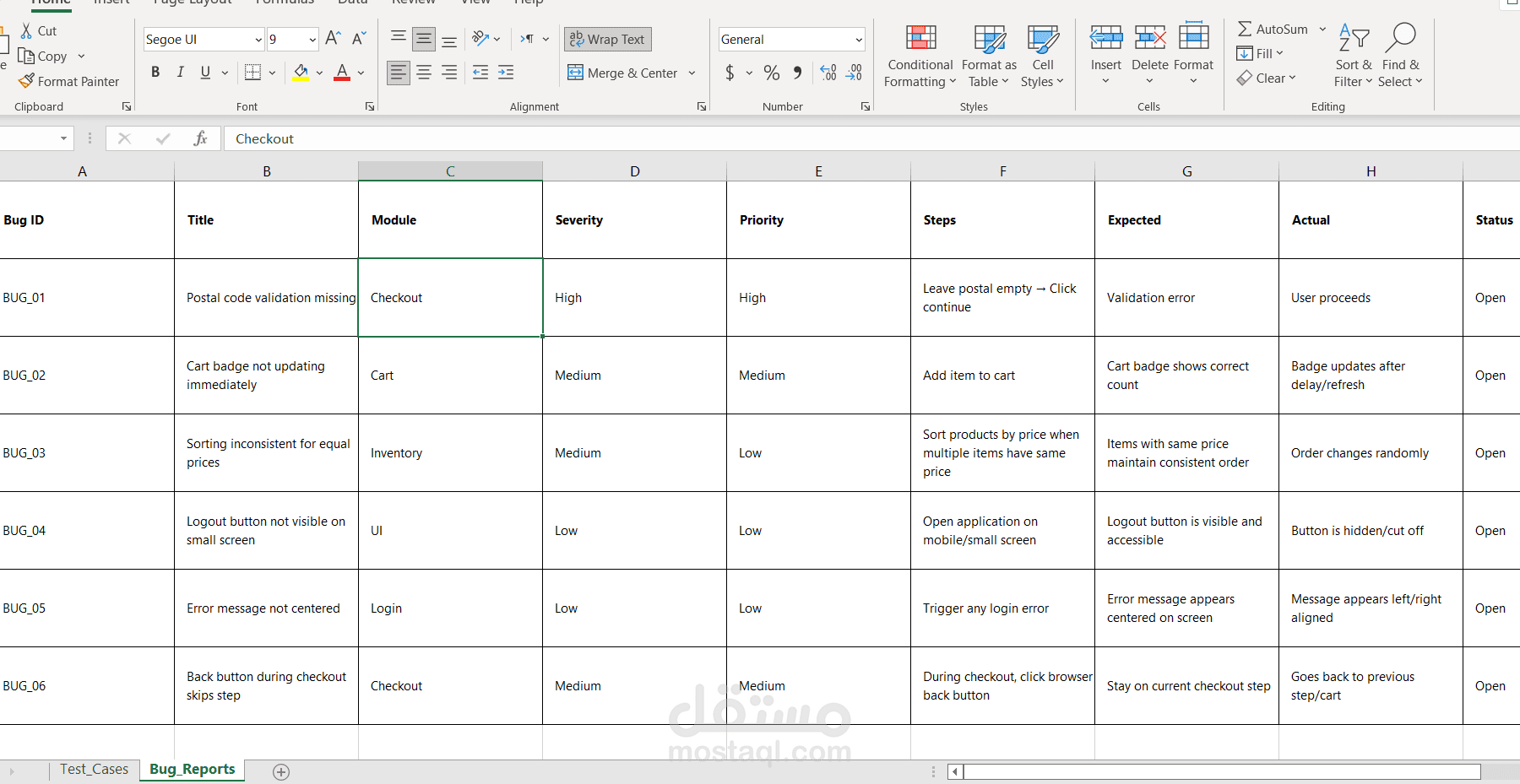Click the formula bar Cancel X icon

tap(124, 138)
